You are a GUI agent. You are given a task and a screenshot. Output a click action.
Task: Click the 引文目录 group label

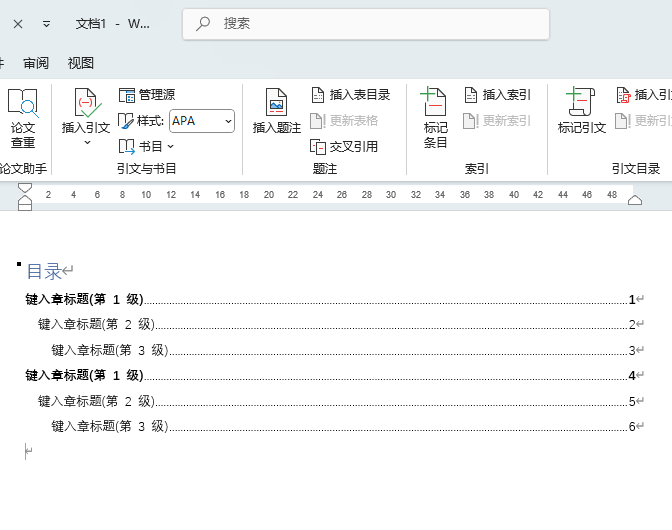click(636, 169)
